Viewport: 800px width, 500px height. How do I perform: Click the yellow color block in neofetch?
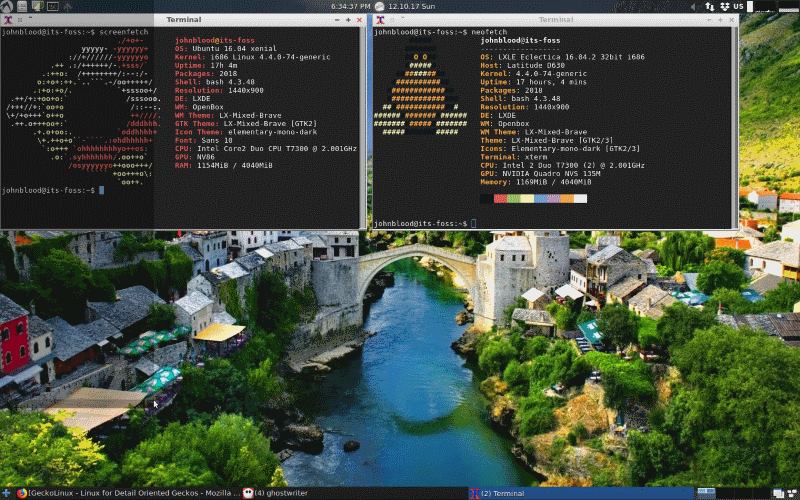(x=527, y=198)
